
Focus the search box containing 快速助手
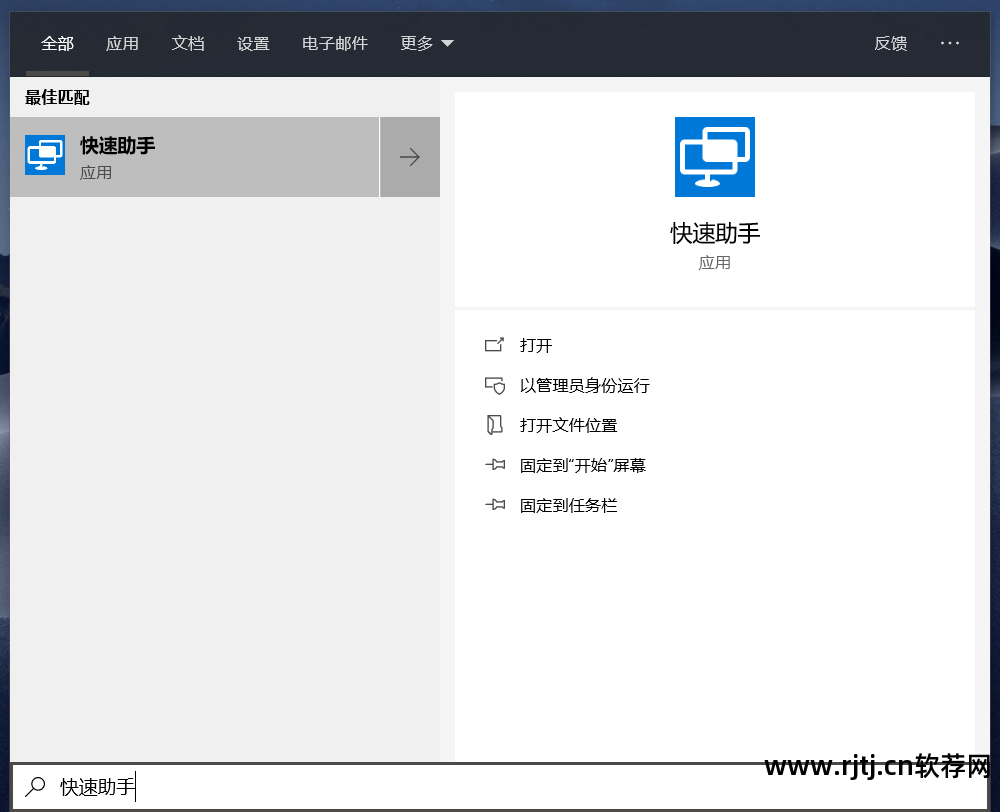coord(500,787)
